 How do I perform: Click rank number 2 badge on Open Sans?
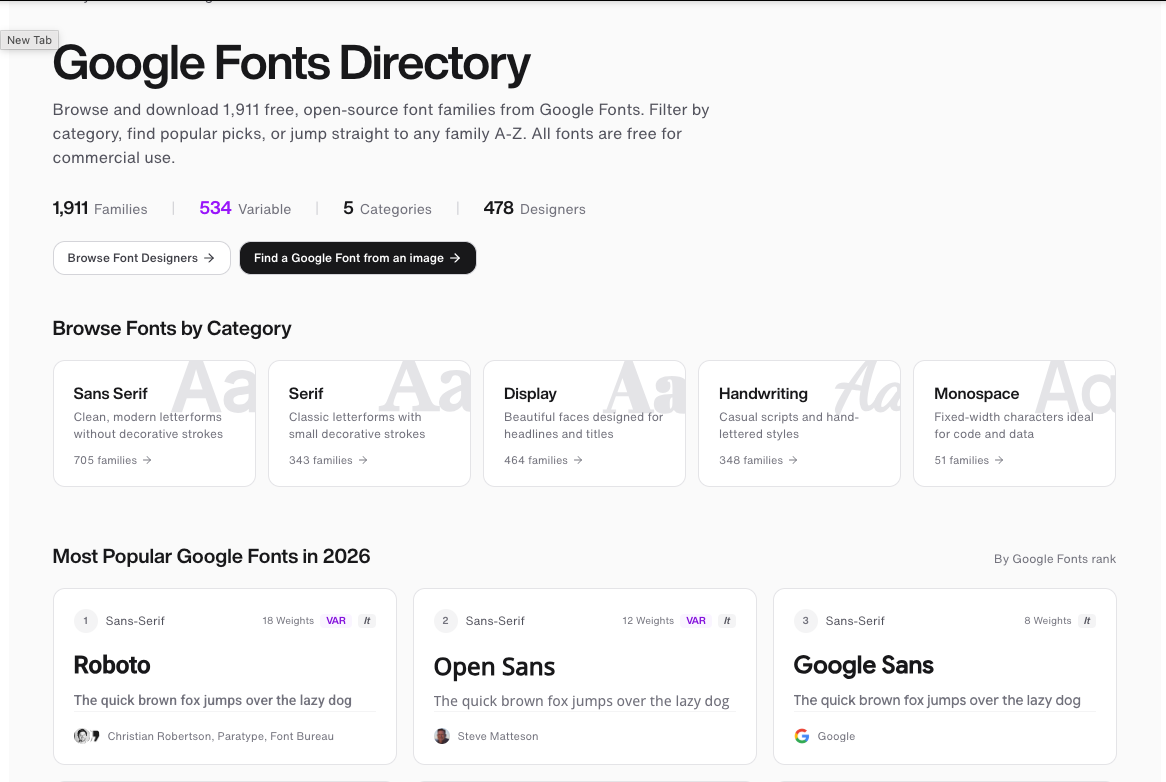[445, 621]
